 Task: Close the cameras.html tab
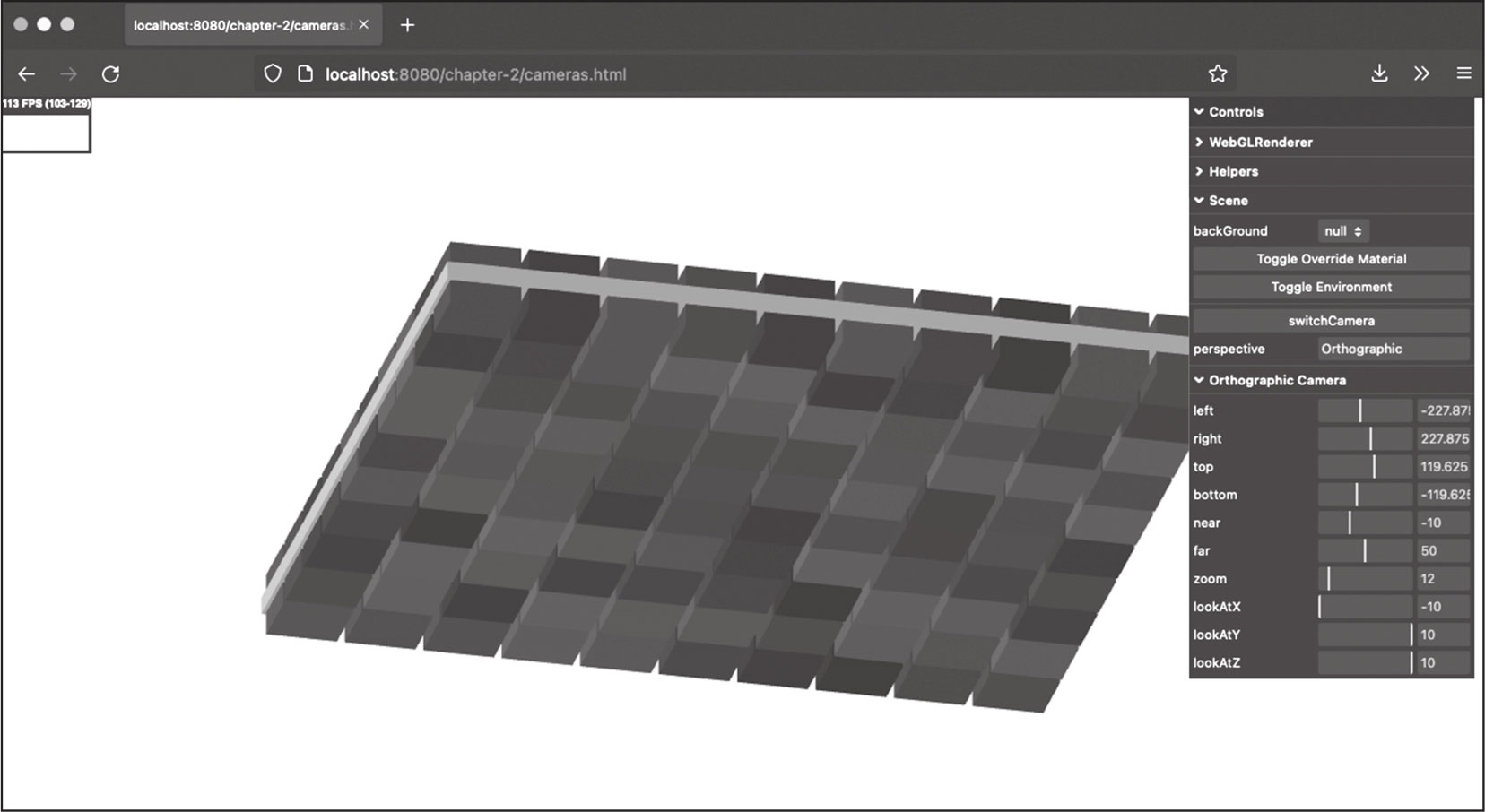pyautogui.click(x=364, y=25)
